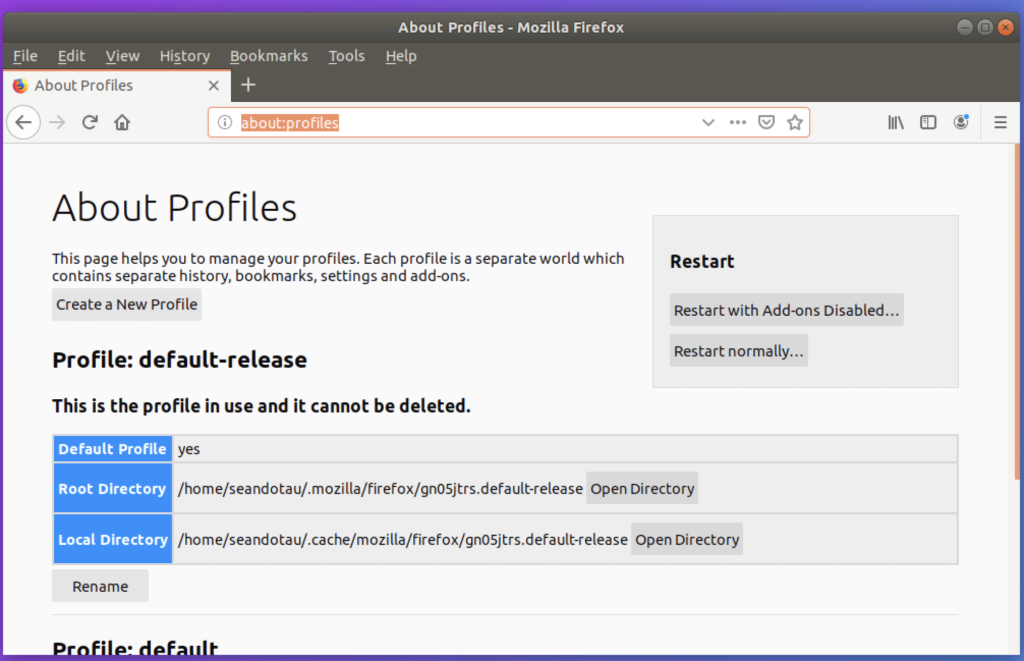Screen dimensions: 1024x661
Task: Click the 'Profile: default-release' heading
Action: [x=180, y=360]
